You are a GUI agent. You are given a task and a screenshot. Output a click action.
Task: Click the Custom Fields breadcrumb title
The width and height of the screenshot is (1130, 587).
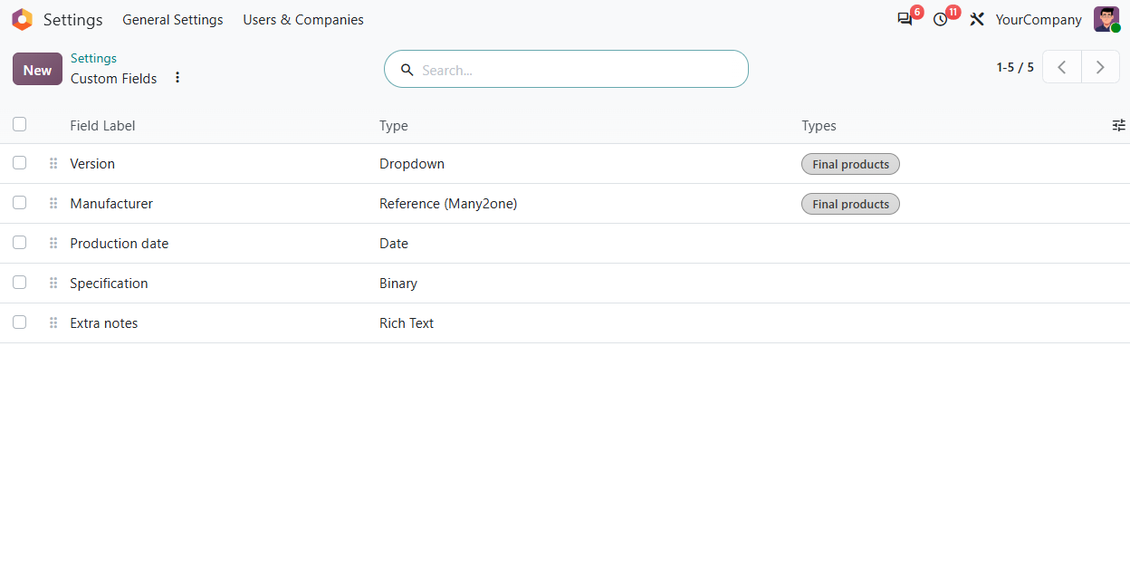click(114, 79)
